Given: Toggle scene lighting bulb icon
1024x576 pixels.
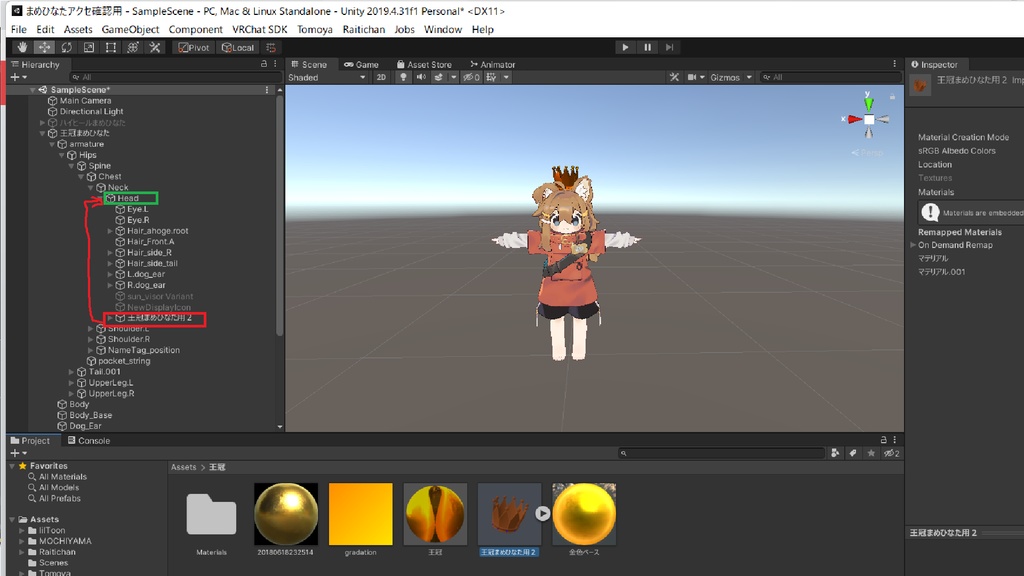Looking at the screenshot, I should pyautogui.click(x=403, y=77).
